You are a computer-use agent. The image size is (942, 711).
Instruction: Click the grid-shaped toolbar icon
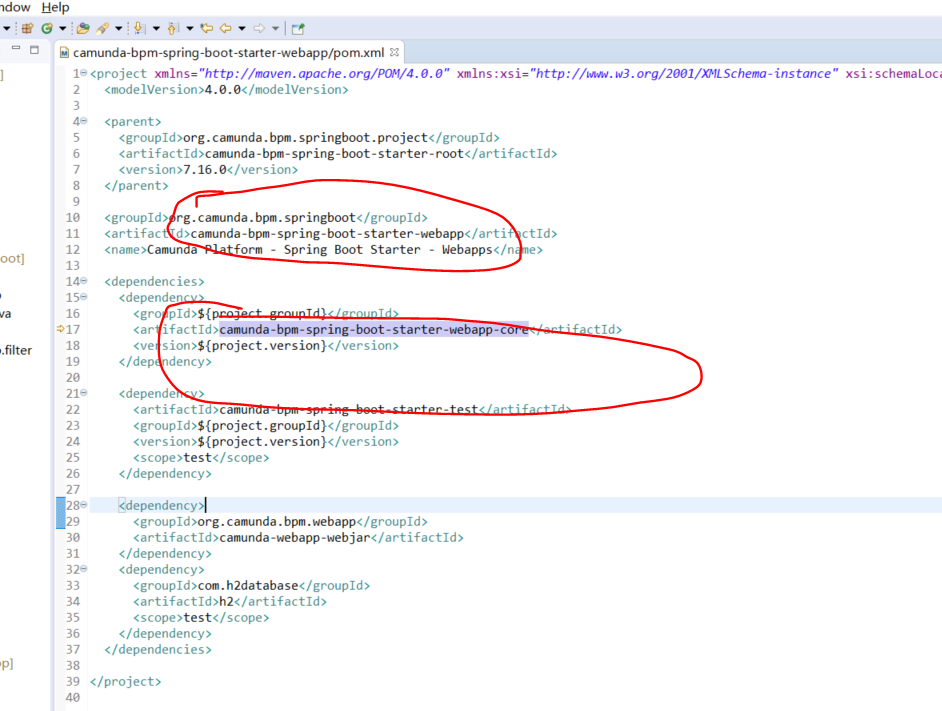pos(29,27)
